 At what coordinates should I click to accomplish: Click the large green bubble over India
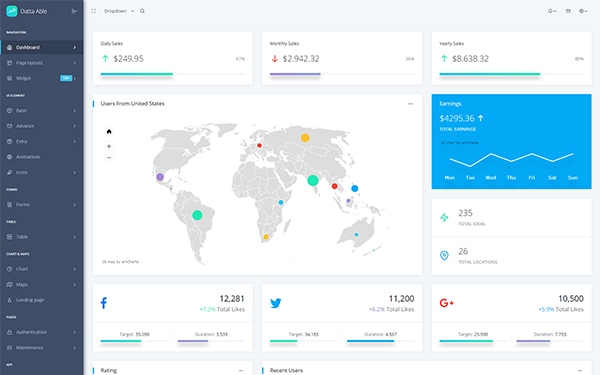click(x=313, y=180)
